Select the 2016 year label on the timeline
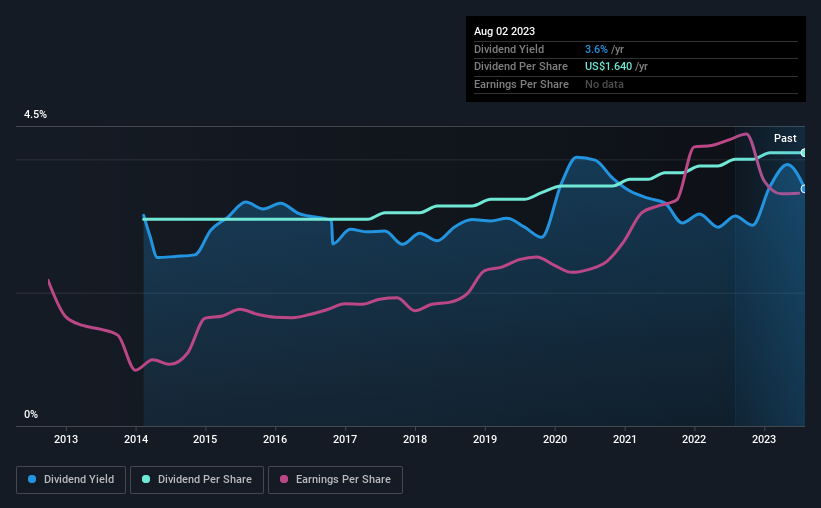The image size is (821, 508). point(275,439)
